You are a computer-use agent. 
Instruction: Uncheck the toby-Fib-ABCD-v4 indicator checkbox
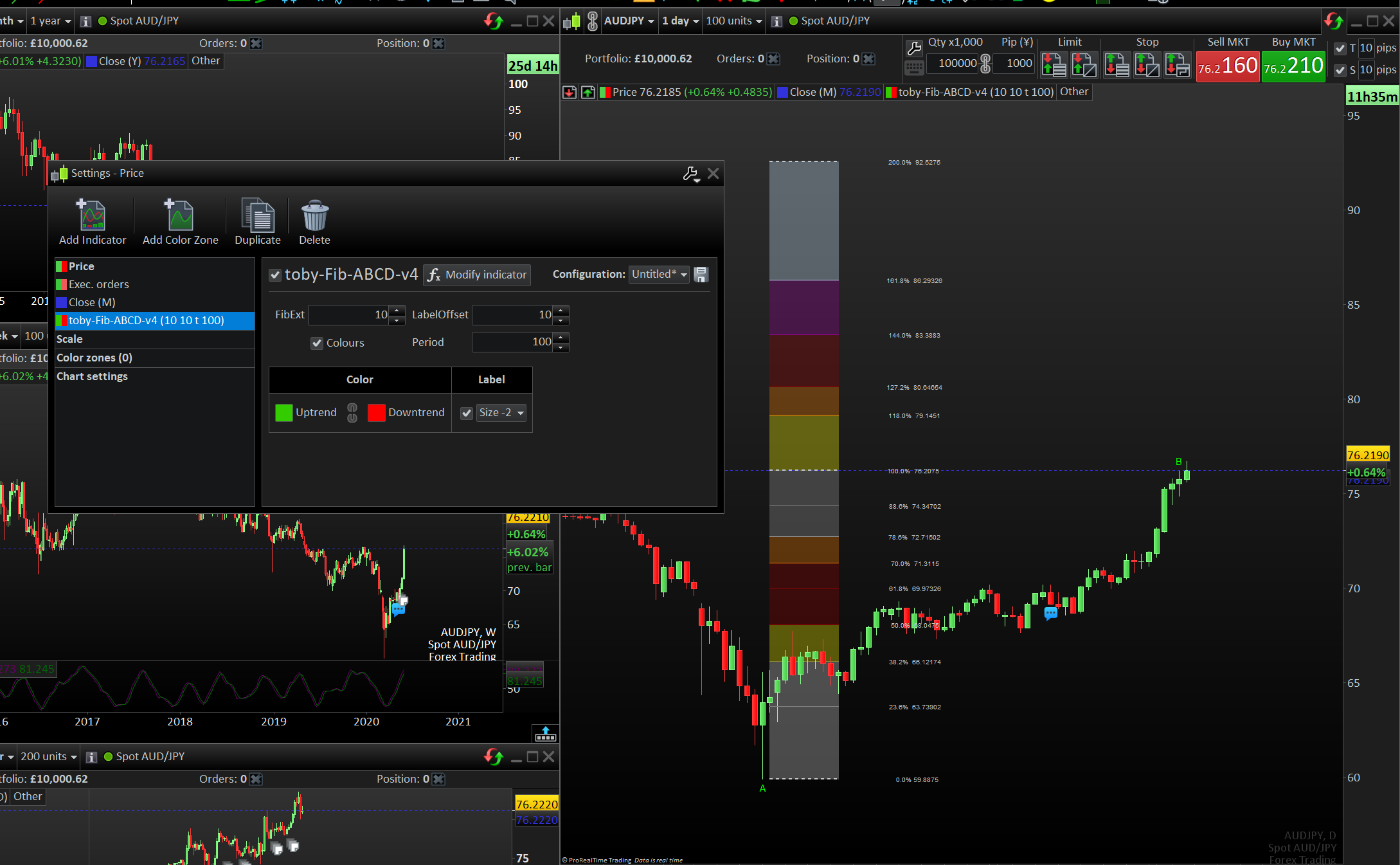point(275,275)
